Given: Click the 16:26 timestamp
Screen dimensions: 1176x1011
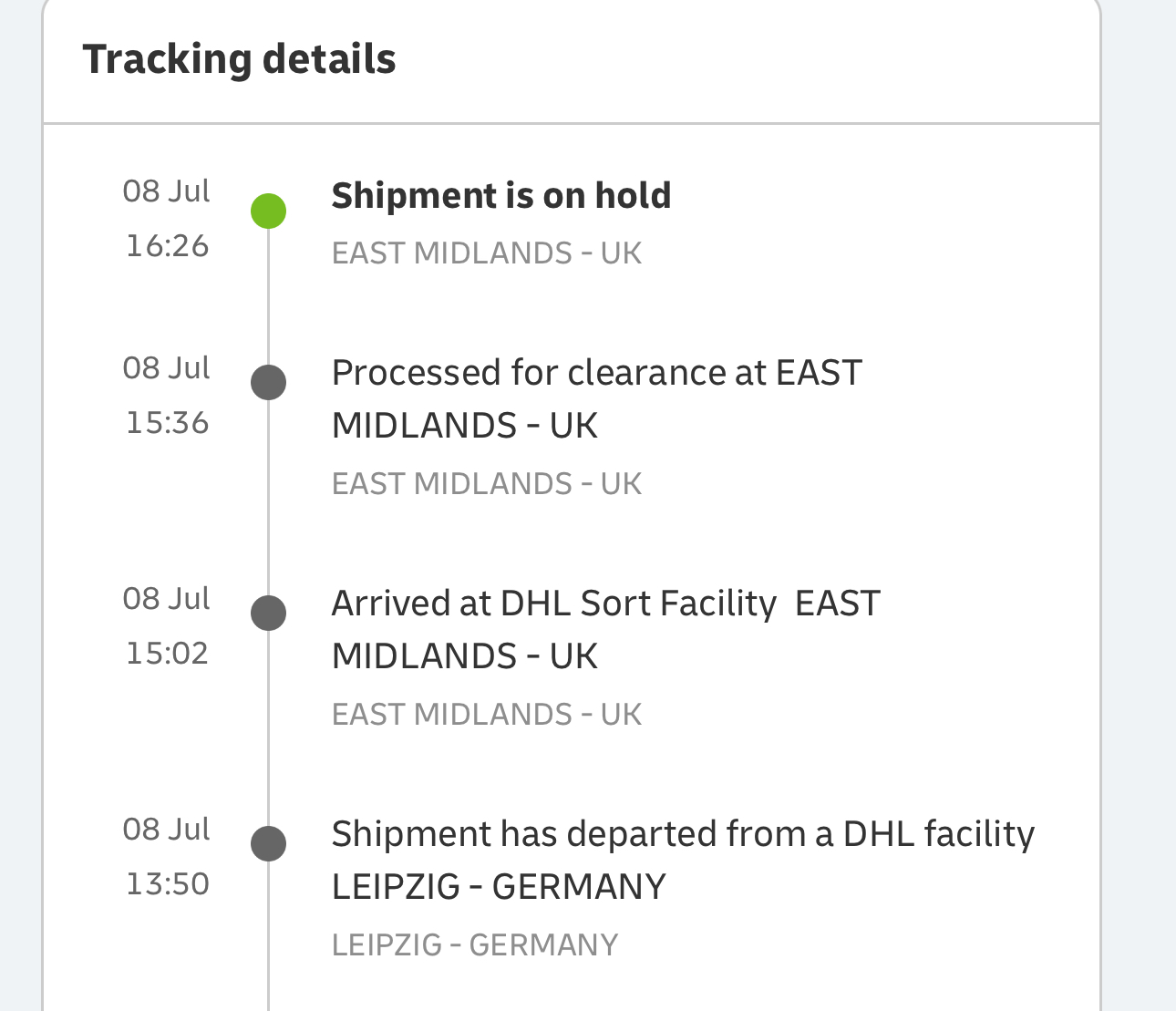Looking at the screenshot, I should (x=167, y=245).
